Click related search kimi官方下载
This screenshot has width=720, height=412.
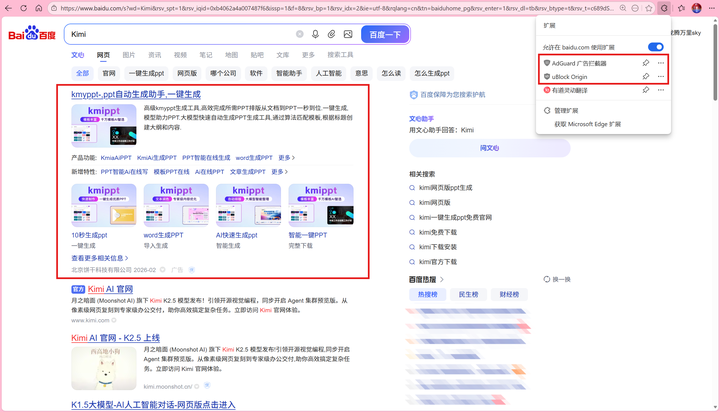pyautogui.click(x=438, y=262)
